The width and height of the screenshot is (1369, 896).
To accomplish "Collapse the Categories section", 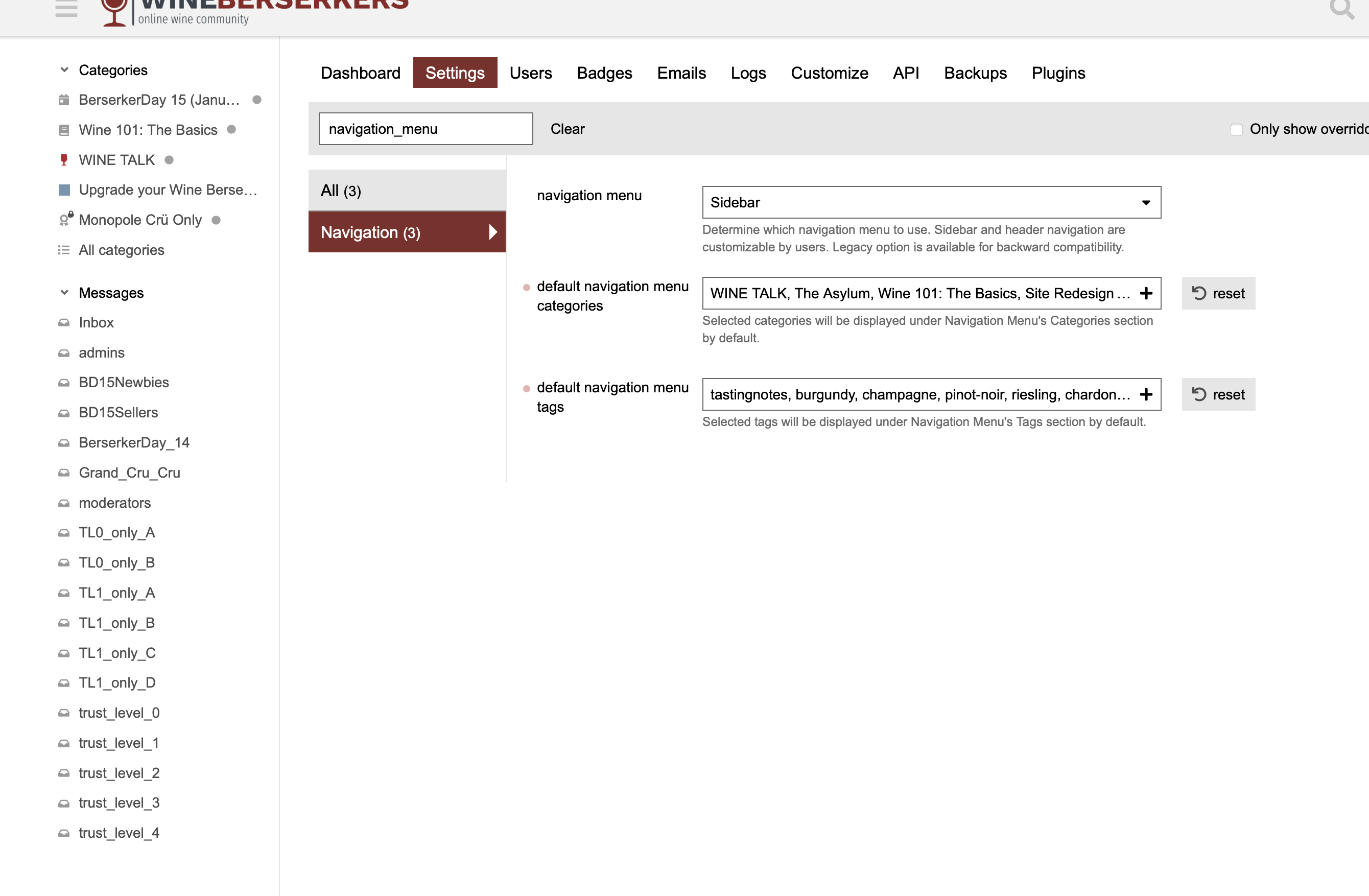I will (64, 70).
